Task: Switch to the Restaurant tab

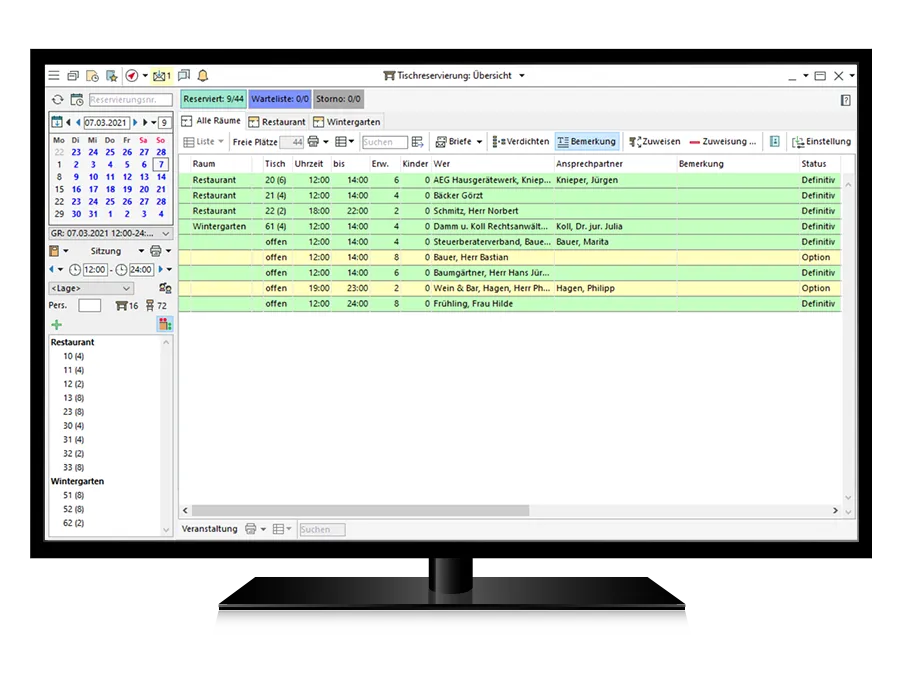Action: click(277, 122)
